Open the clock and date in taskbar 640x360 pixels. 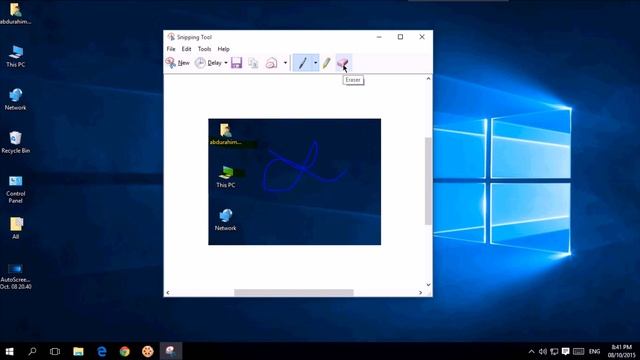[622, 351]
